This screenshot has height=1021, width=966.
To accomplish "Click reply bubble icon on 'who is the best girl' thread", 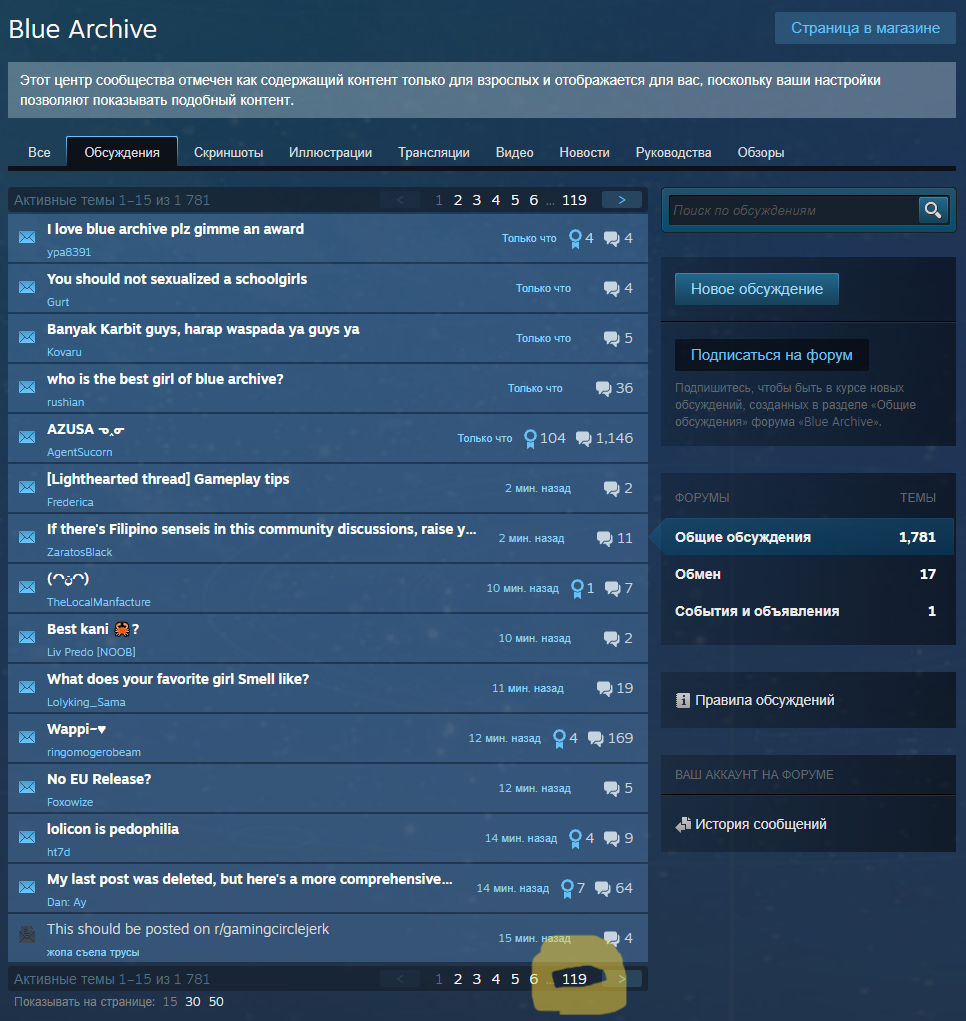I will [x=603, y=389].
